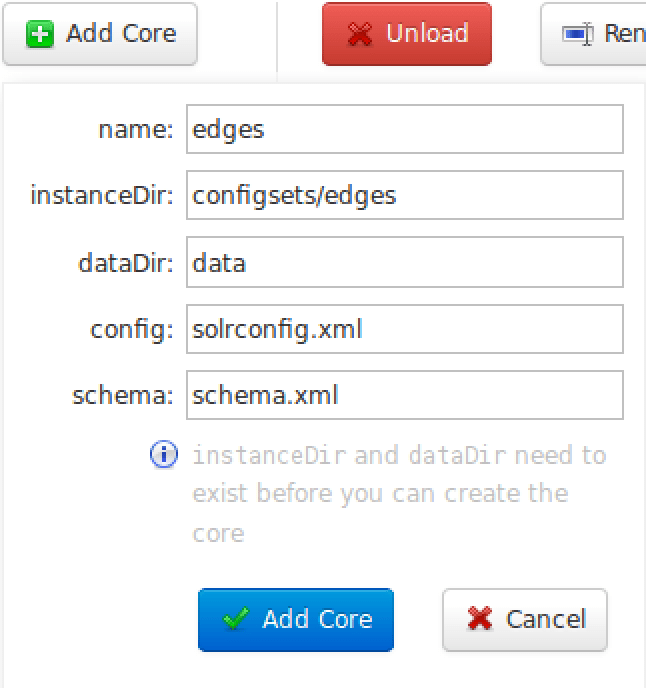The height and width of the screenshot is (688, 646).
Task: Click the blue info icon by the hint
Action: [164, 454]
